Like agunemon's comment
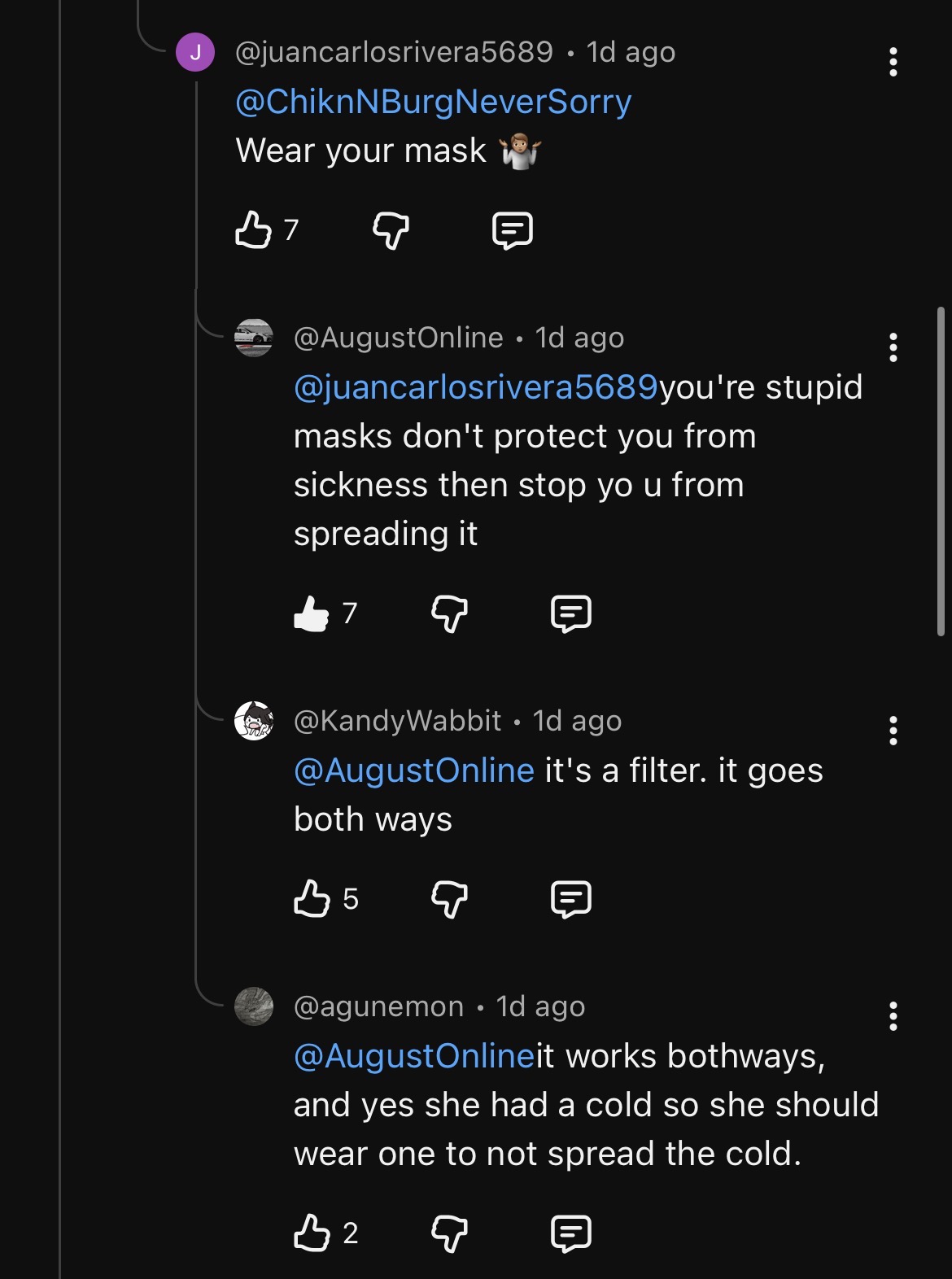Image resolution: width=952 pixels, height=1279 pixels. click(312, 1233)
